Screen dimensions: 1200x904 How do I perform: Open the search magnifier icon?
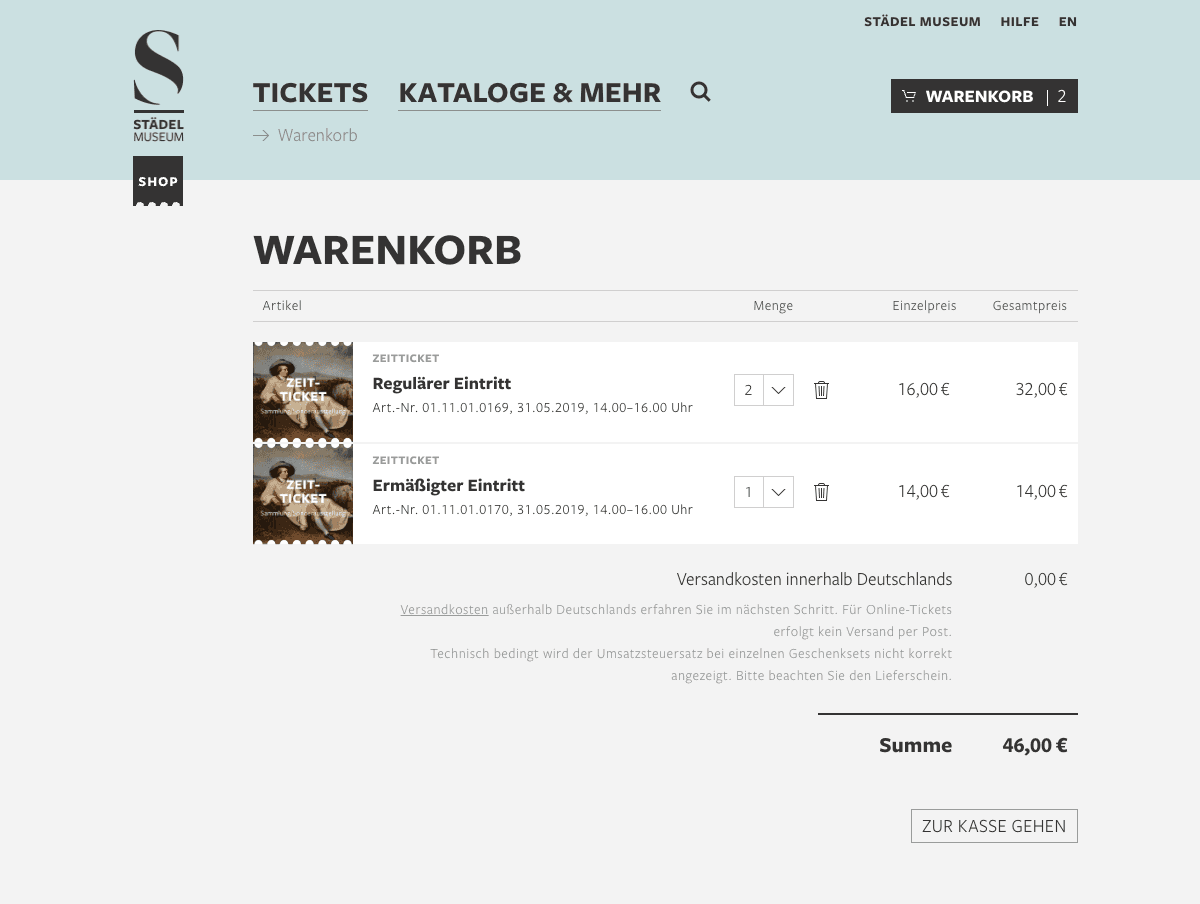pyautogui.click(x=701, y=92)
